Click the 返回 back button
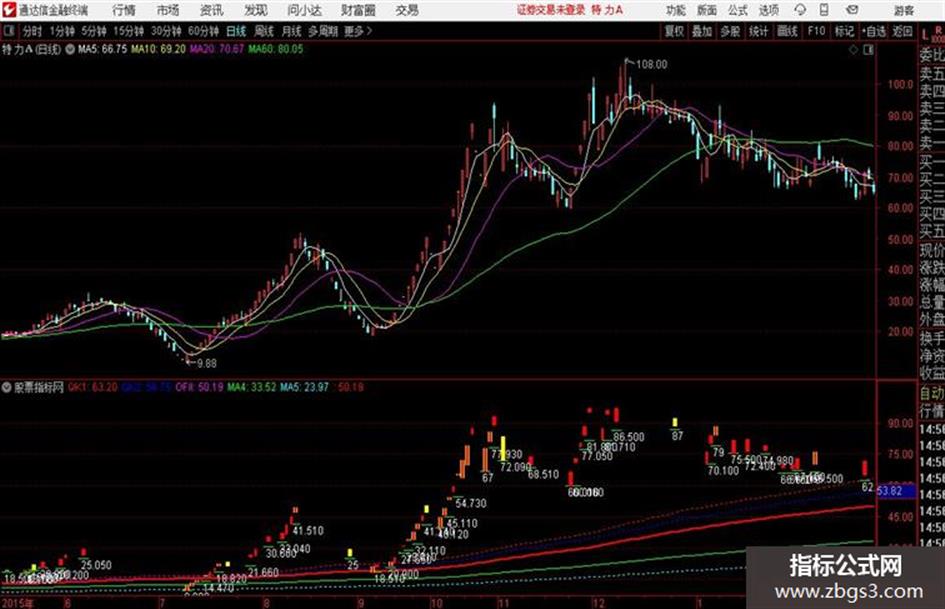945x609 pixels. coord(902,31)
